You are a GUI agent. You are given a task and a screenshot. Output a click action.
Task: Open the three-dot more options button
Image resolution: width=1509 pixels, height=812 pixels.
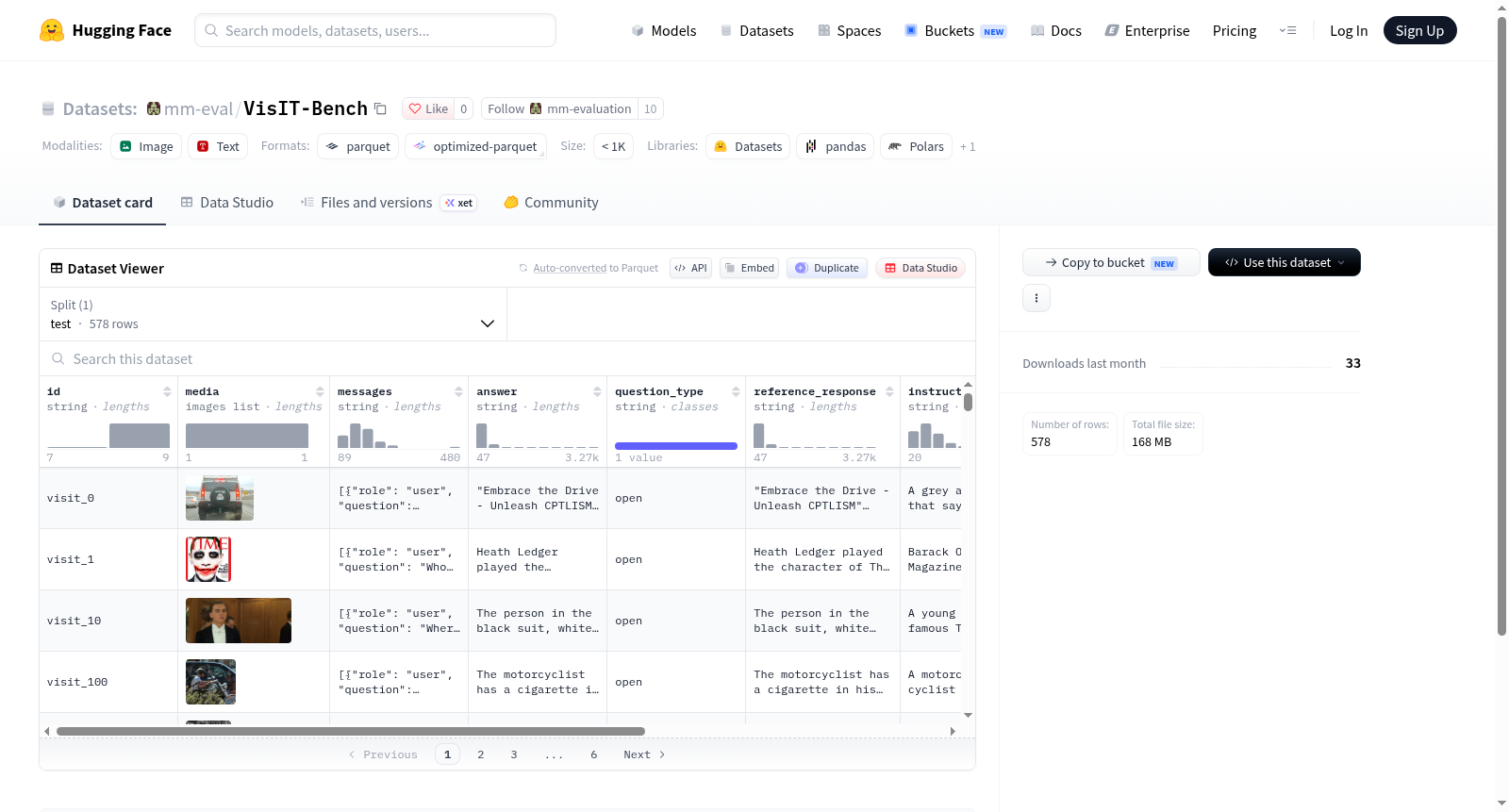click(x=1036, y=298)
